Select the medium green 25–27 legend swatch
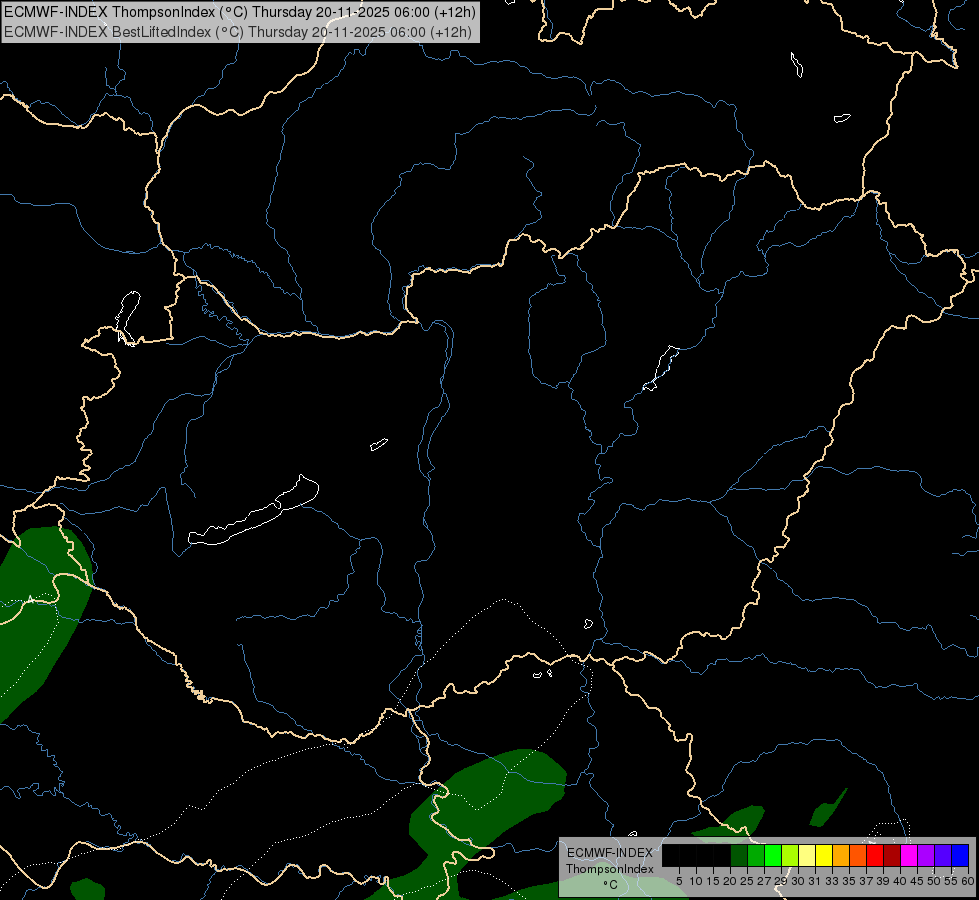This screenshot has height=900, width=979. [756, 855]
